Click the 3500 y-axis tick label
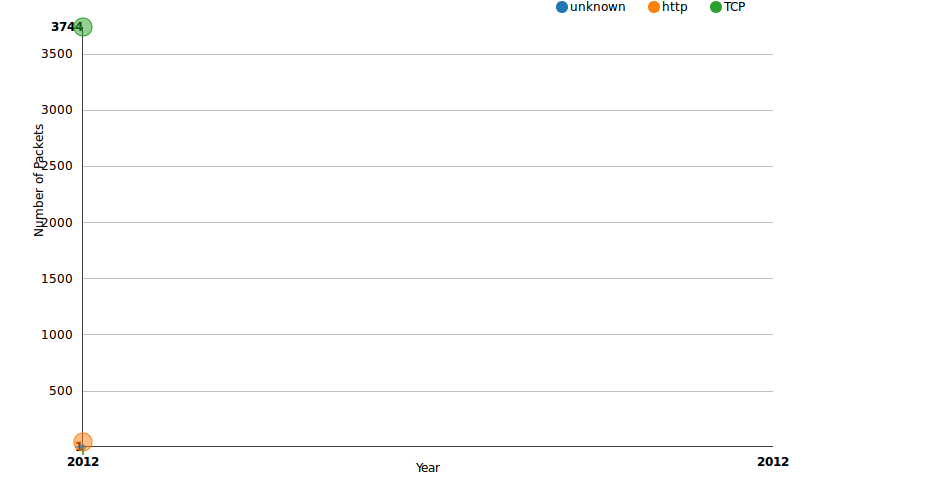Image resolution: width=932 pixels, height=483 pixels. [x=56, y=54]
